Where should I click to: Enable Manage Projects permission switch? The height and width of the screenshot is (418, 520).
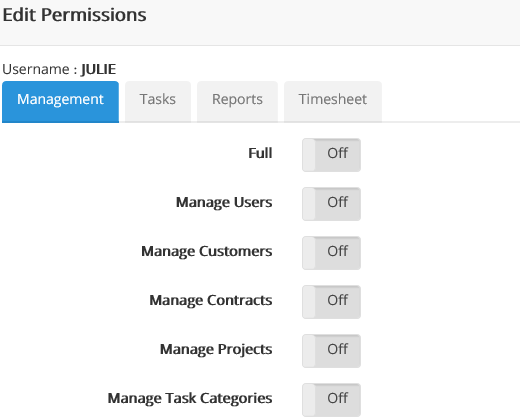click(x=331, y=351)
